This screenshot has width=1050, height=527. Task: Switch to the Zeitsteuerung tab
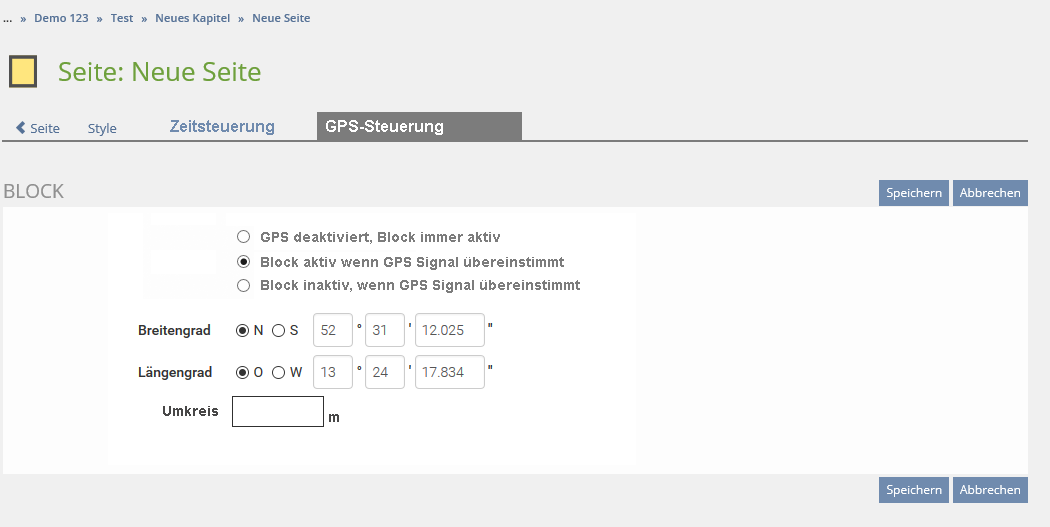tap(222, 127)
